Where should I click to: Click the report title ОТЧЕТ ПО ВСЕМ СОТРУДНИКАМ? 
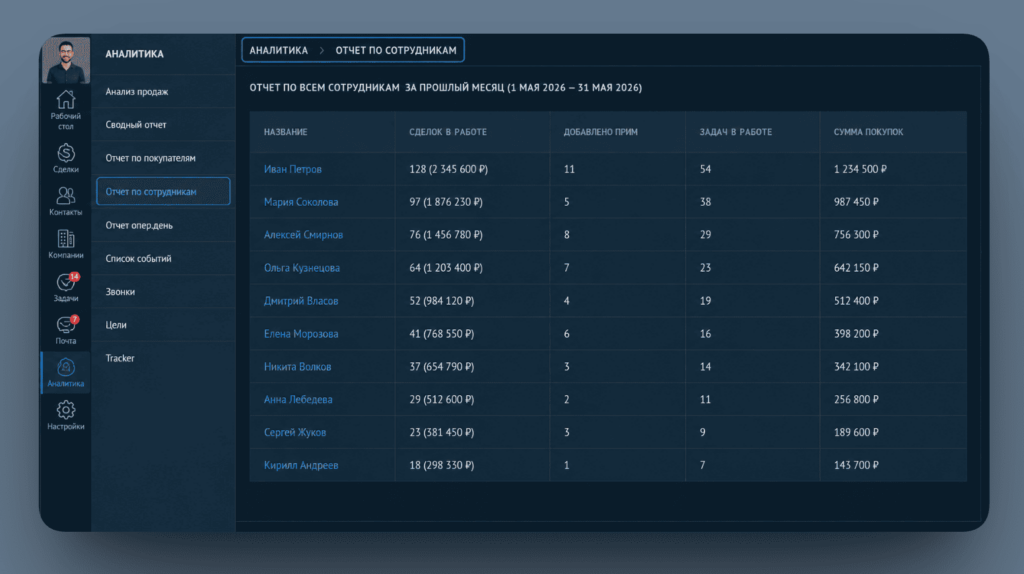tap(324, 88)
